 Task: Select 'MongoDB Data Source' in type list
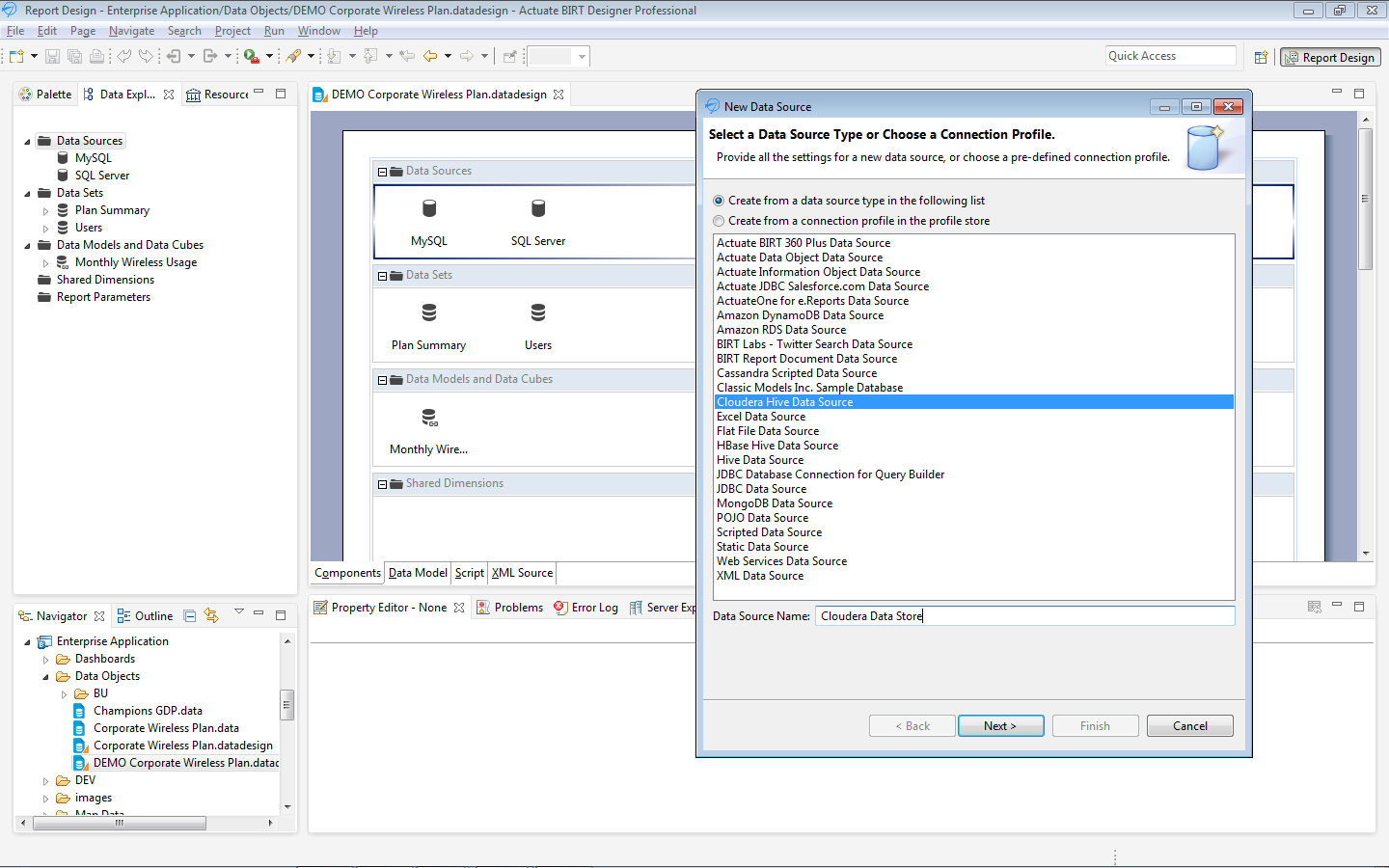(974, 503)
